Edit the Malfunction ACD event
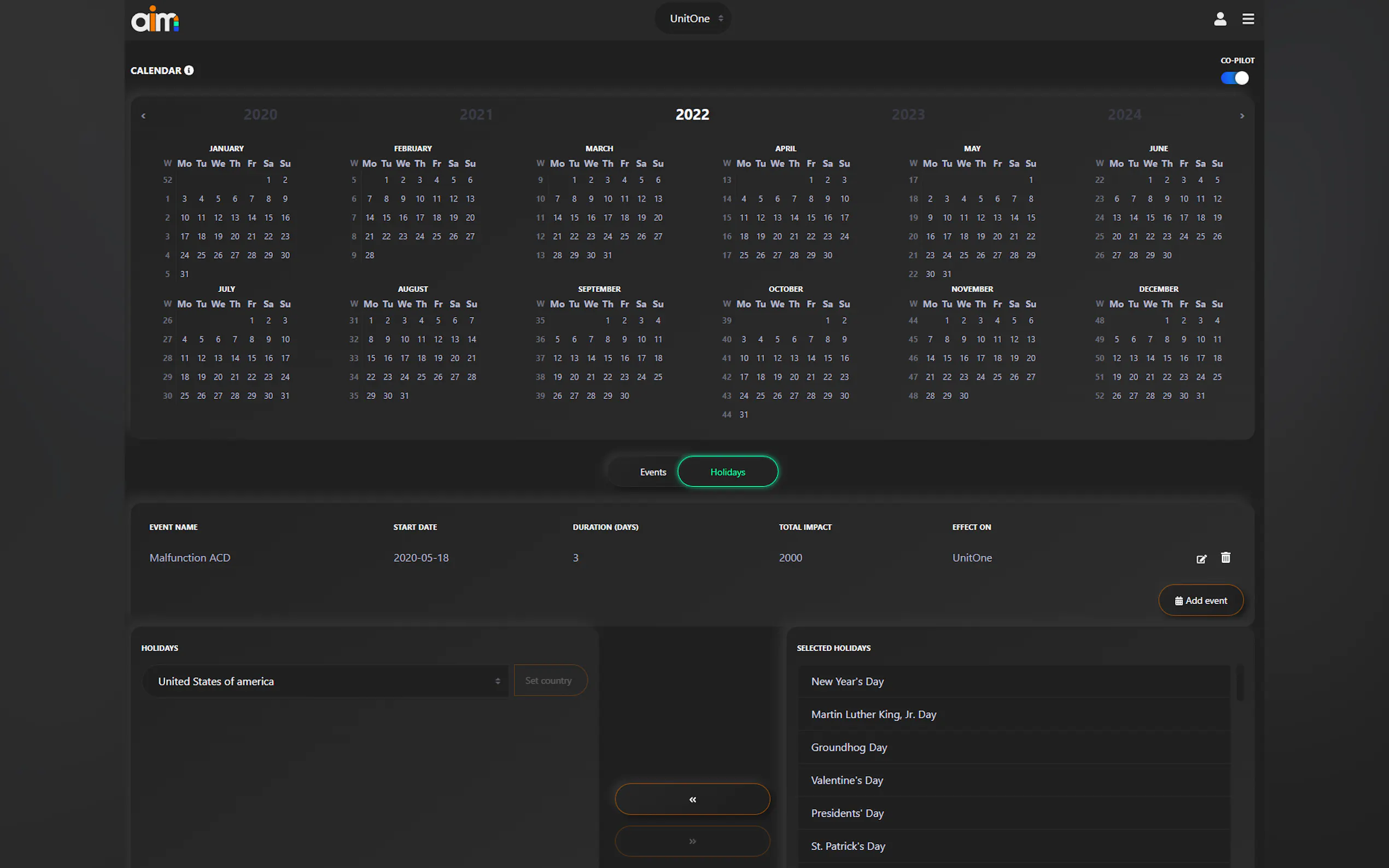Image resolution: width=1389 pixels, height=868 pixels. coord(1201,559)
